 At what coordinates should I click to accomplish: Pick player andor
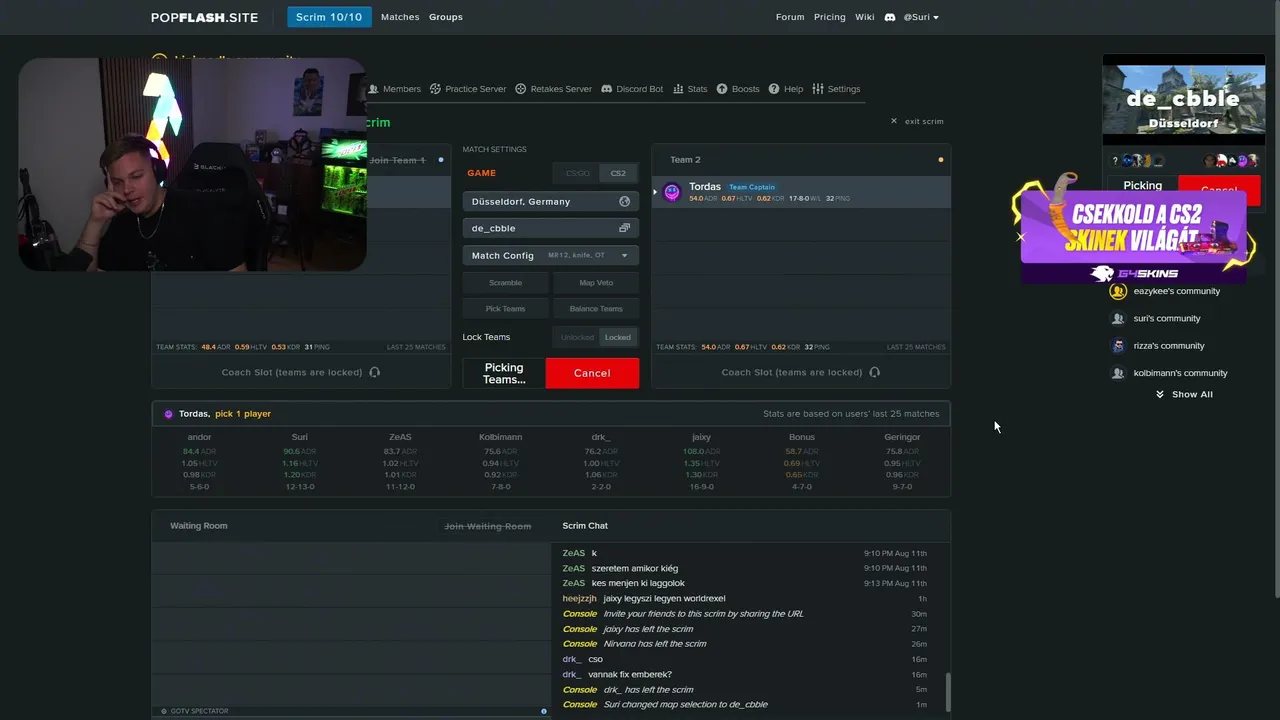(199, 461)
